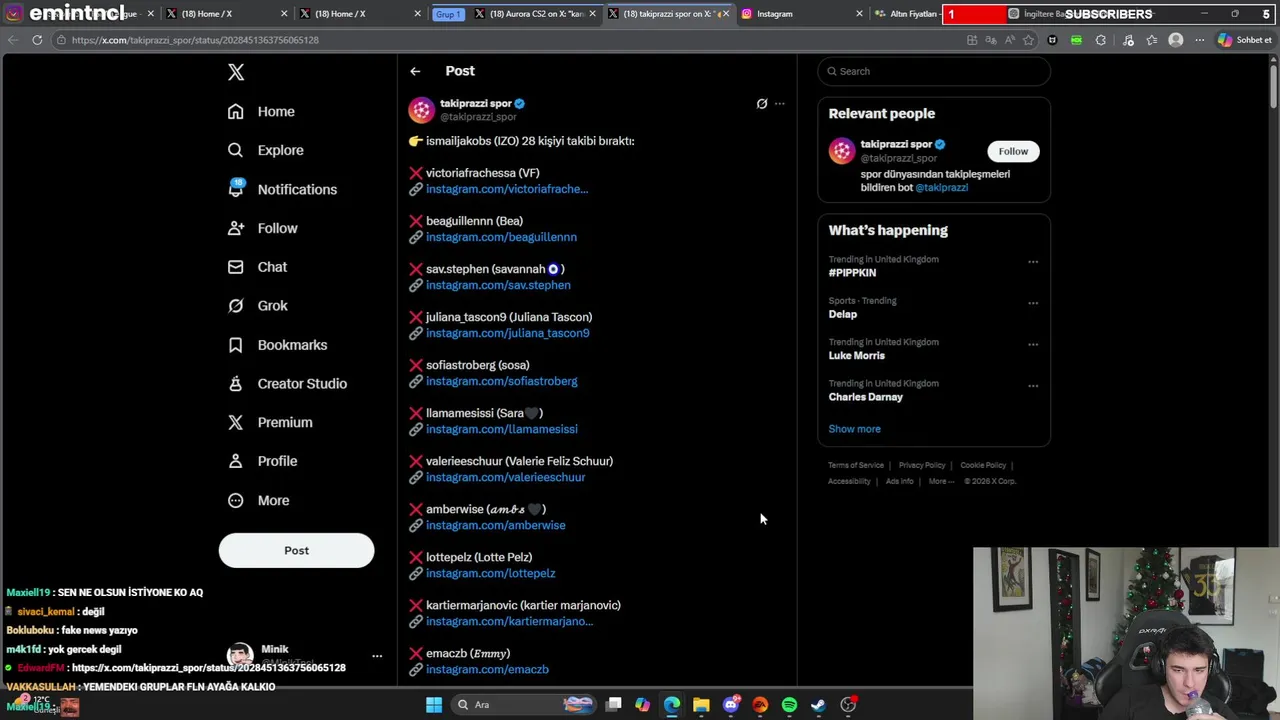Open options for Luke Morris trend

pyautogui.click(x=1033, y=345)
